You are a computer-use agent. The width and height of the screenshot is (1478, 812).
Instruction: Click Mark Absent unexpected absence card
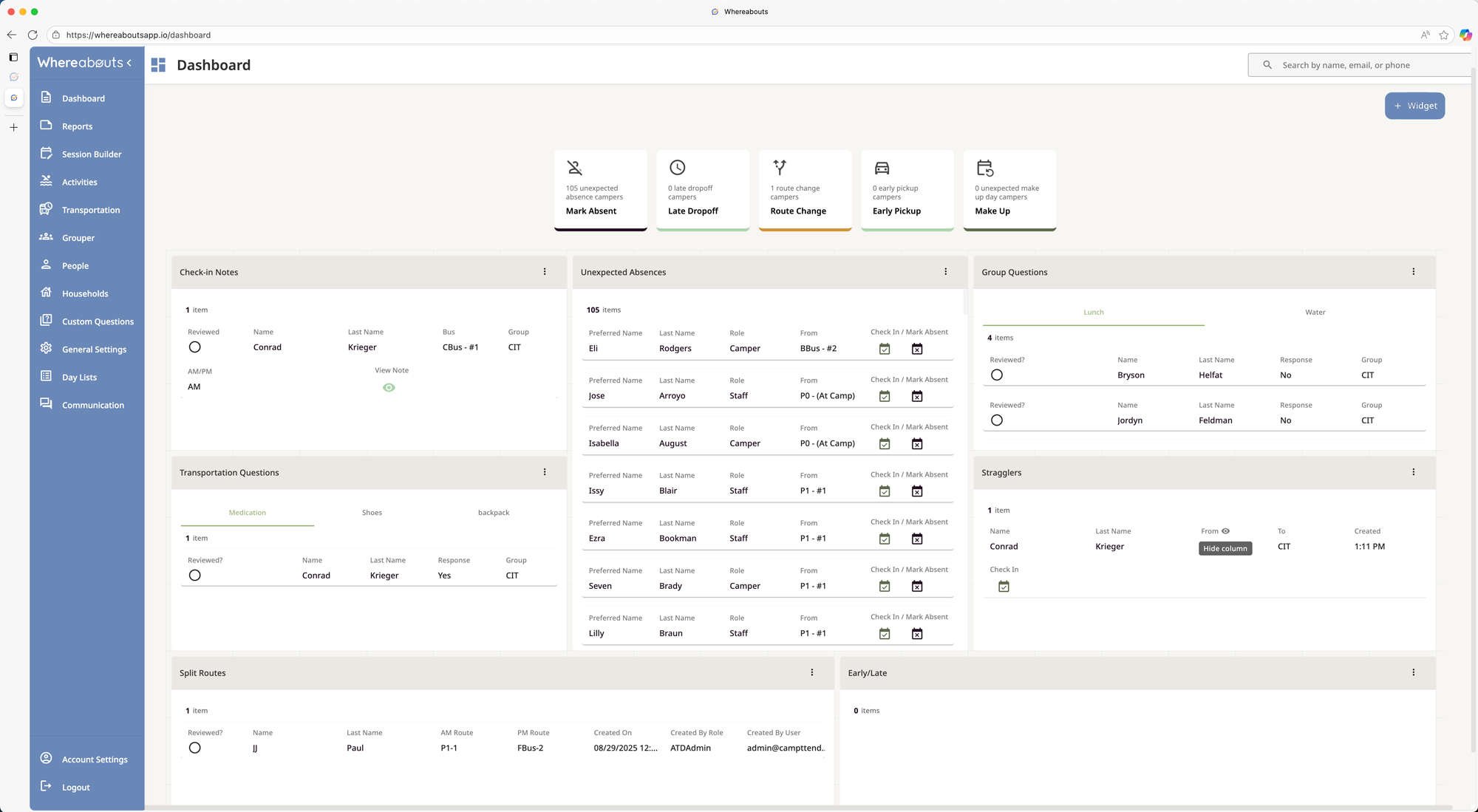(x=600, y=190)
